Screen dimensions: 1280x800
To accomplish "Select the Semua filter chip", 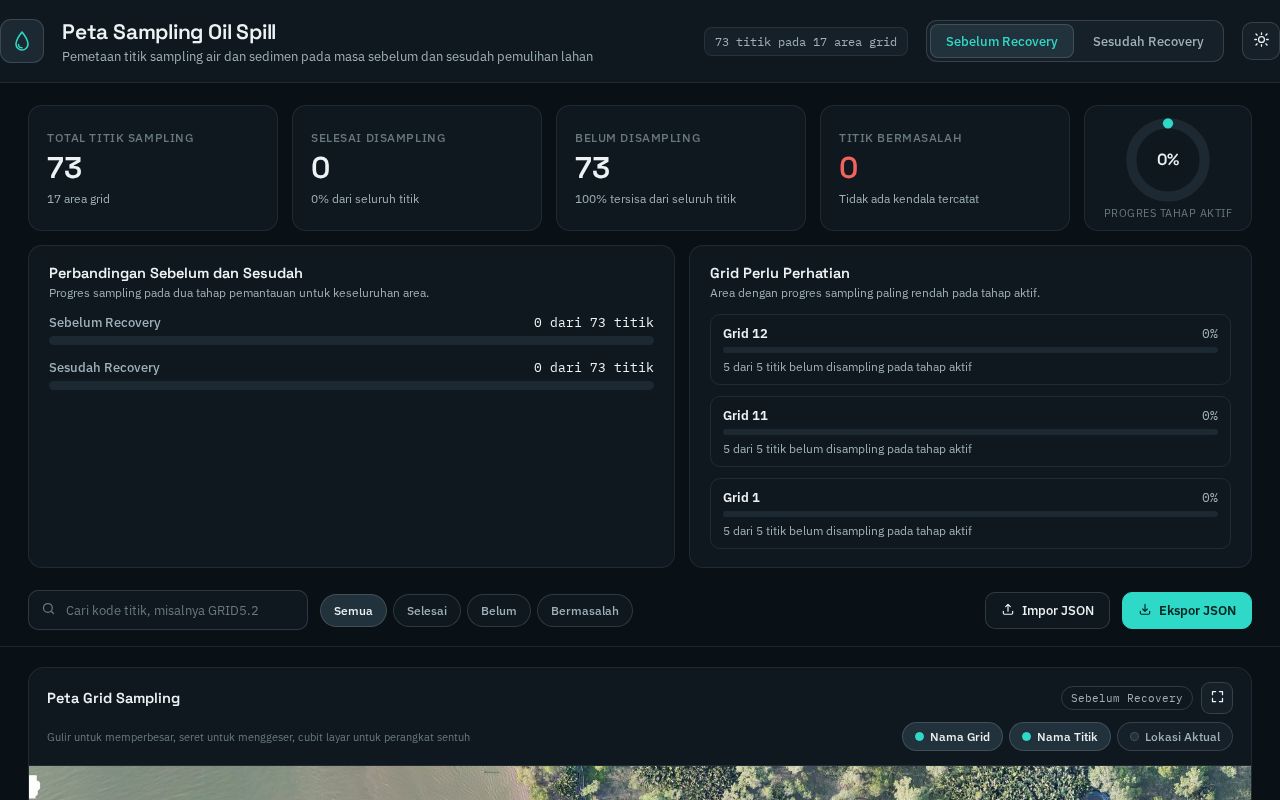I will pyautogui.click(x=353, y=611).
